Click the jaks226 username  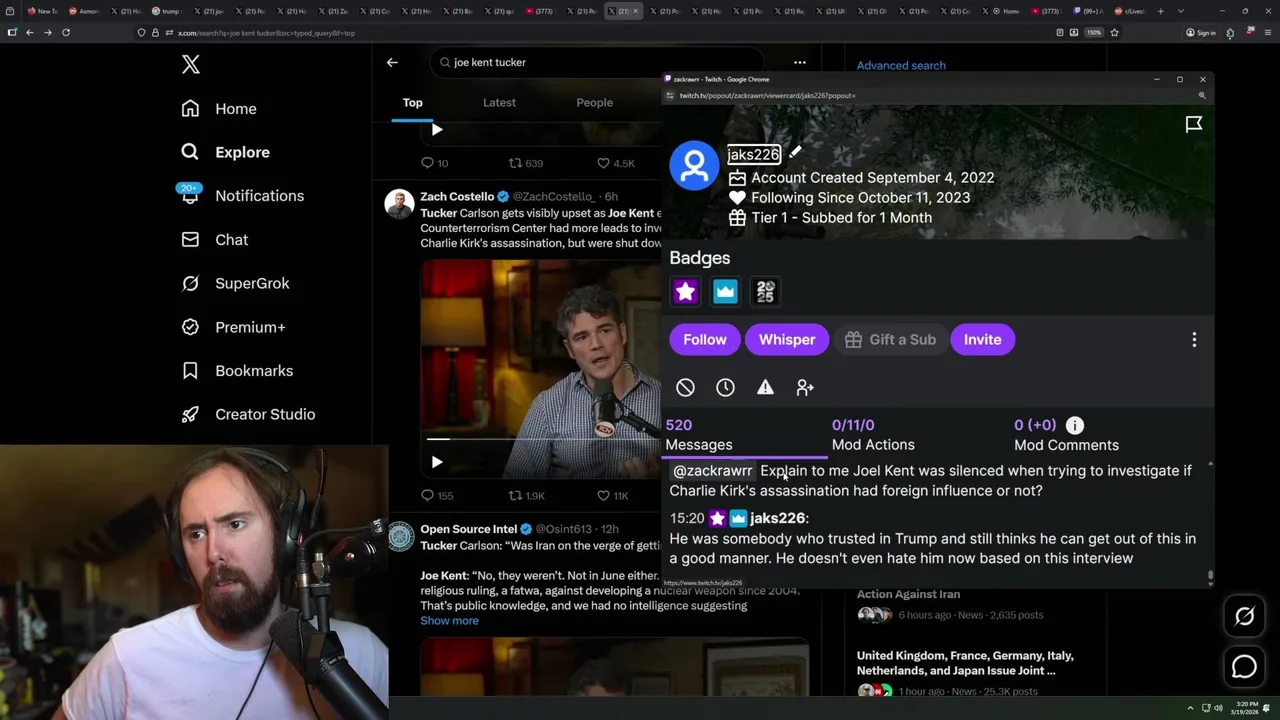click(x=754, y=154)
